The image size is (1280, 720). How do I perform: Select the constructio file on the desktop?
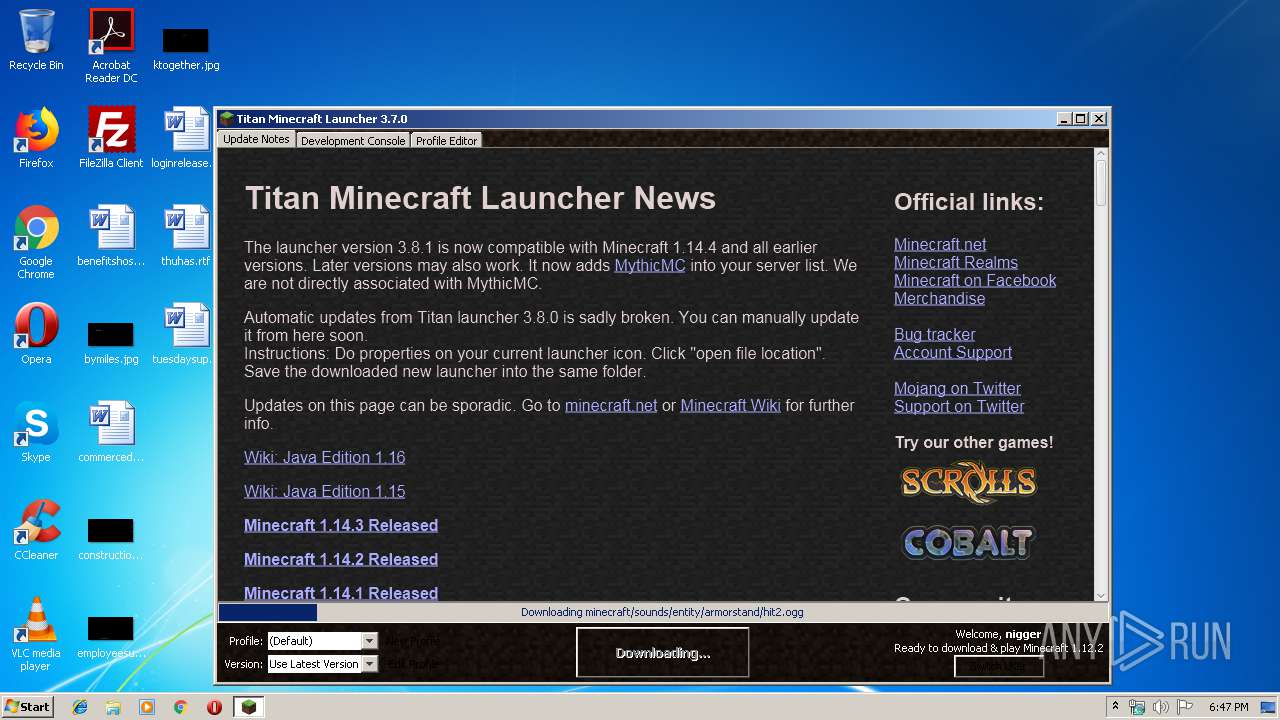(111, 537)
